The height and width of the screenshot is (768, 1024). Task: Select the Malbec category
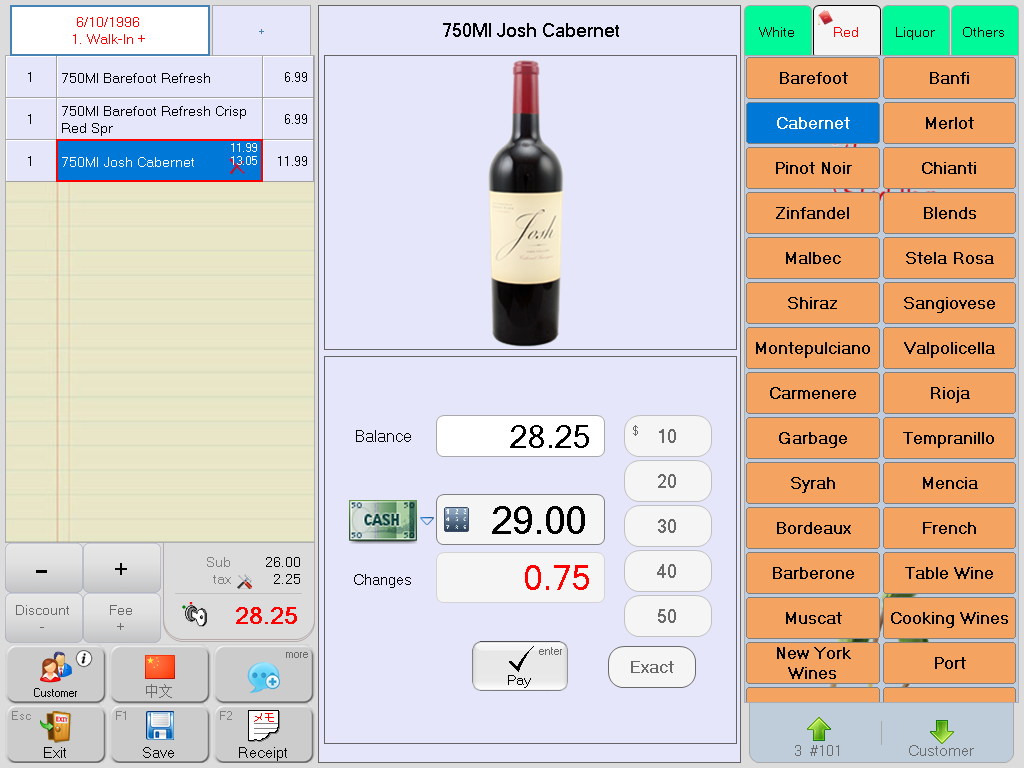pos(813,258)
